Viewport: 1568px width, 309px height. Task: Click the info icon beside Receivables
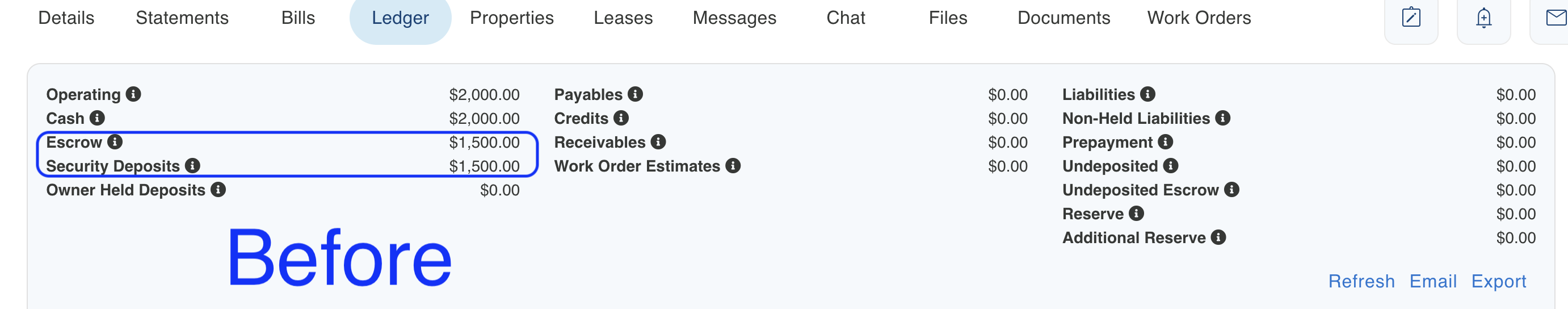click(659, 141)
